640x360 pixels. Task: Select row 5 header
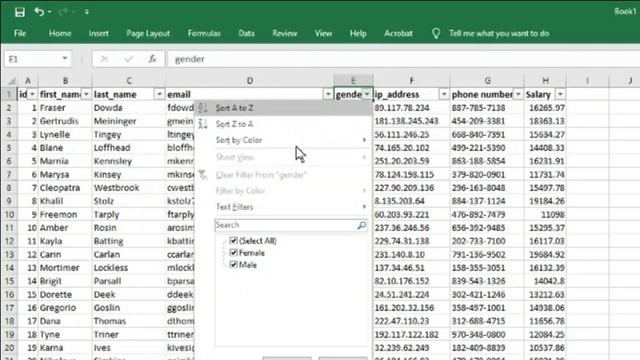[x=9, y=148]
